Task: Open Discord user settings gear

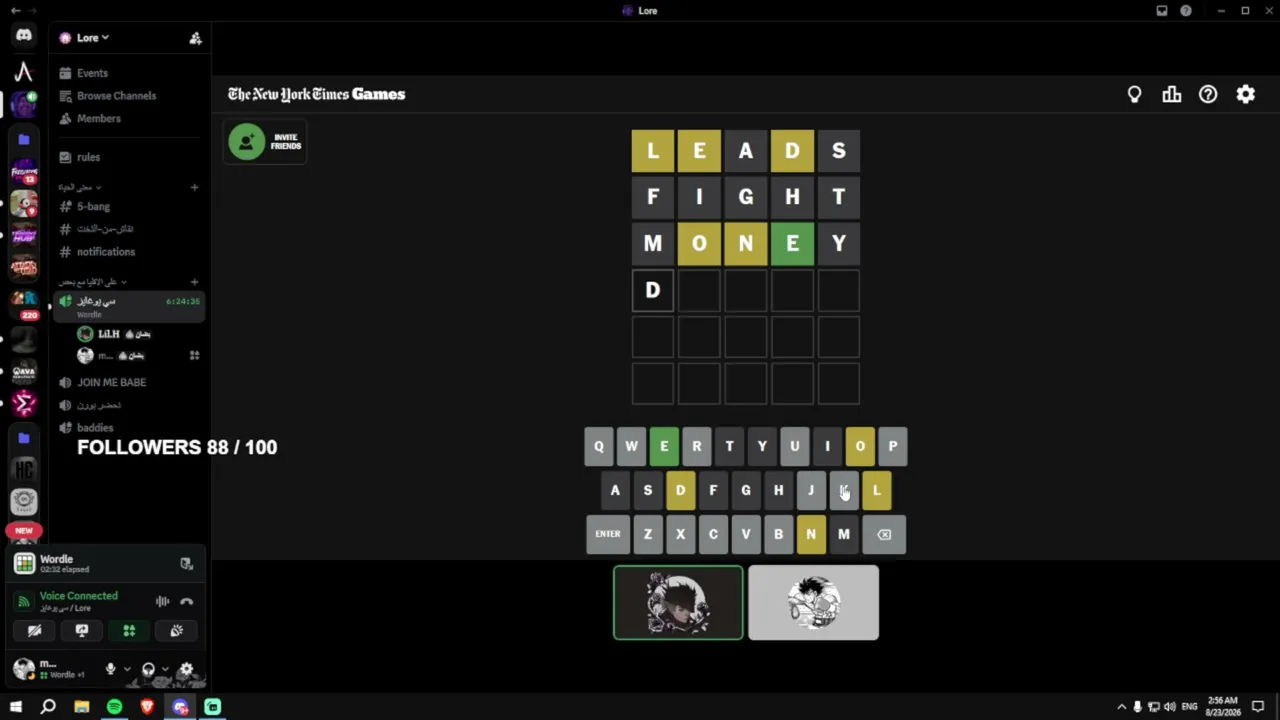Action: (186, 669)
